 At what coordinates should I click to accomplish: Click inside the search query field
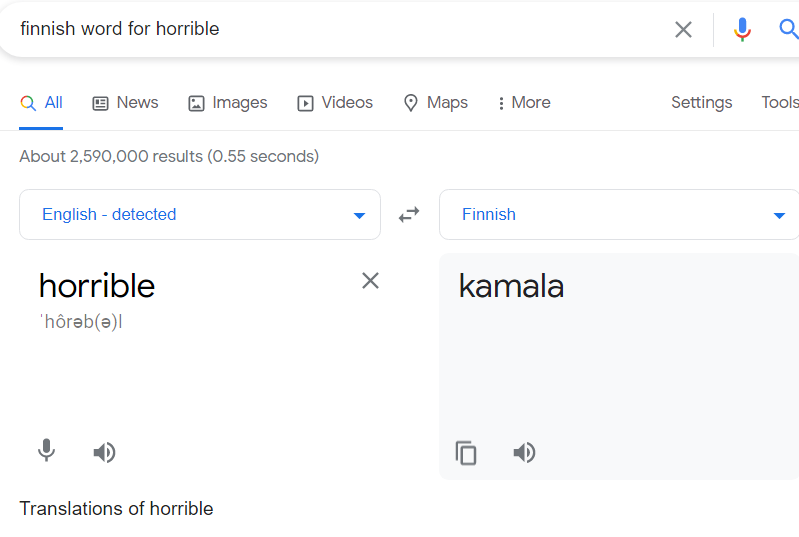pyautogui.click(x=330, y=29)
